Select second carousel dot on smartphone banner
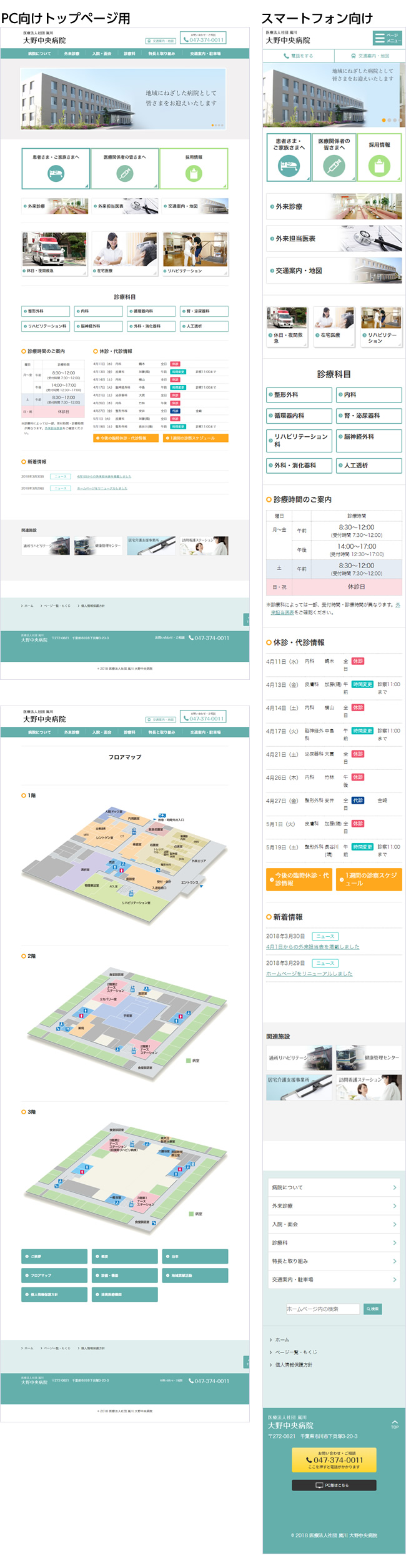 [x=389, y=120]
